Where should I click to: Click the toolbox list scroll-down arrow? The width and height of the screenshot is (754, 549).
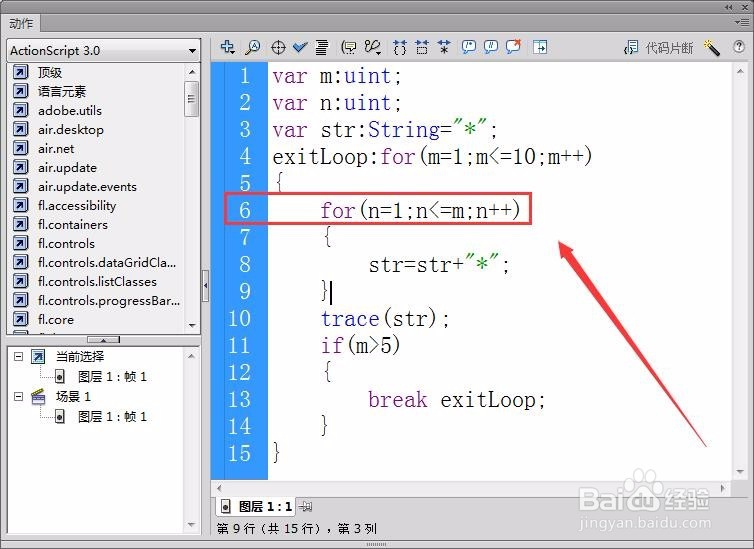192,325
